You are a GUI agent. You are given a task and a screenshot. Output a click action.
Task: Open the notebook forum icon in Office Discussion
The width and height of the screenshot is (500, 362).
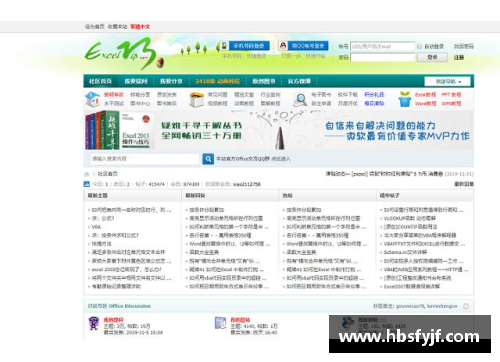point(220,323)
